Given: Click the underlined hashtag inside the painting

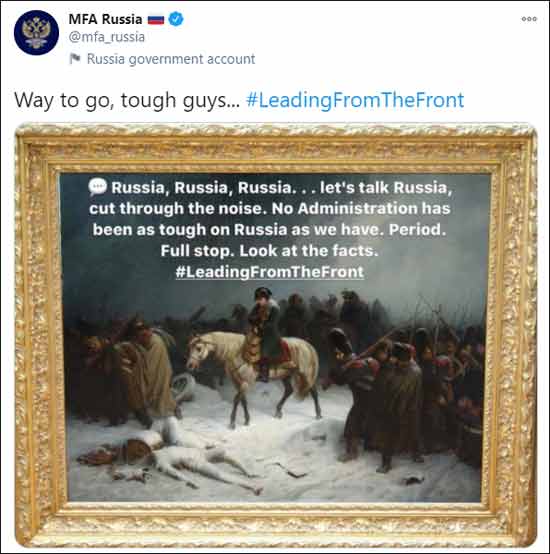Looking at the screenshot, I should point(270,272).
